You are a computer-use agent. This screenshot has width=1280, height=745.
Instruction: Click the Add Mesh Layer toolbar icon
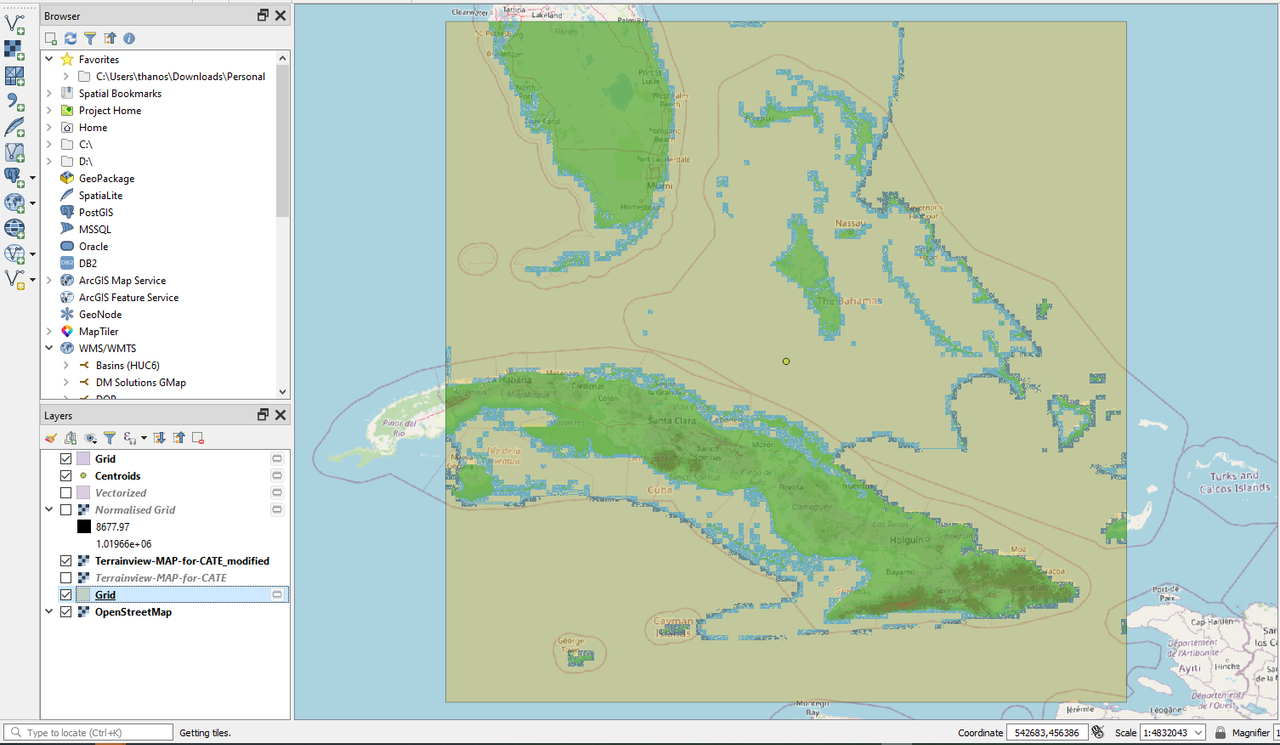[x=14, y=74]
